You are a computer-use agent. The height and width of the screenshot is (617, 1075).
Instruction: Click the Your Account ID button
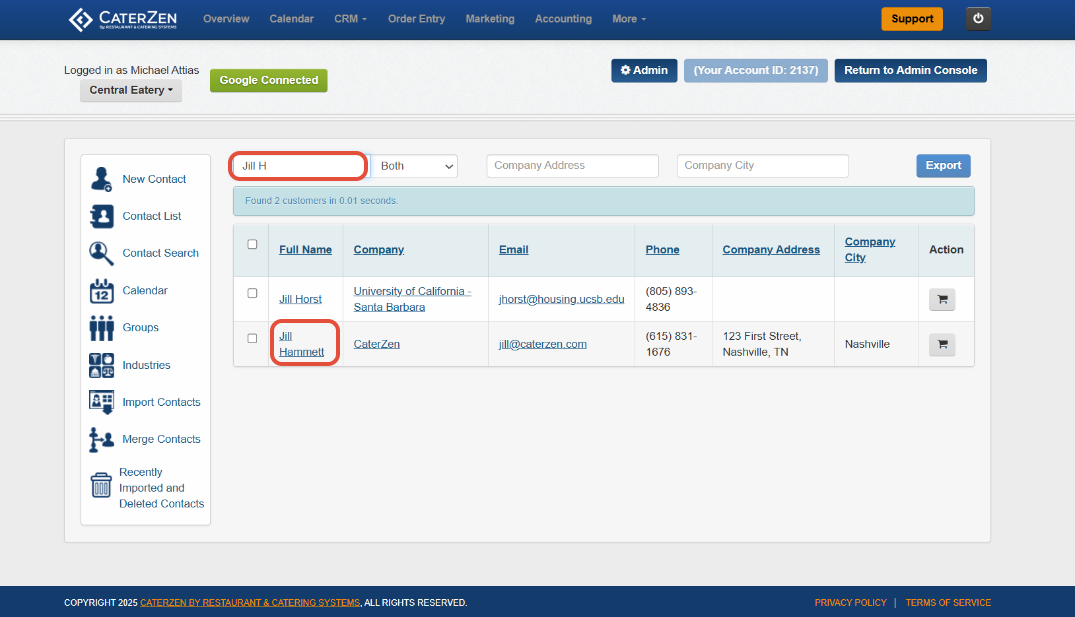[x=756, y=71]
